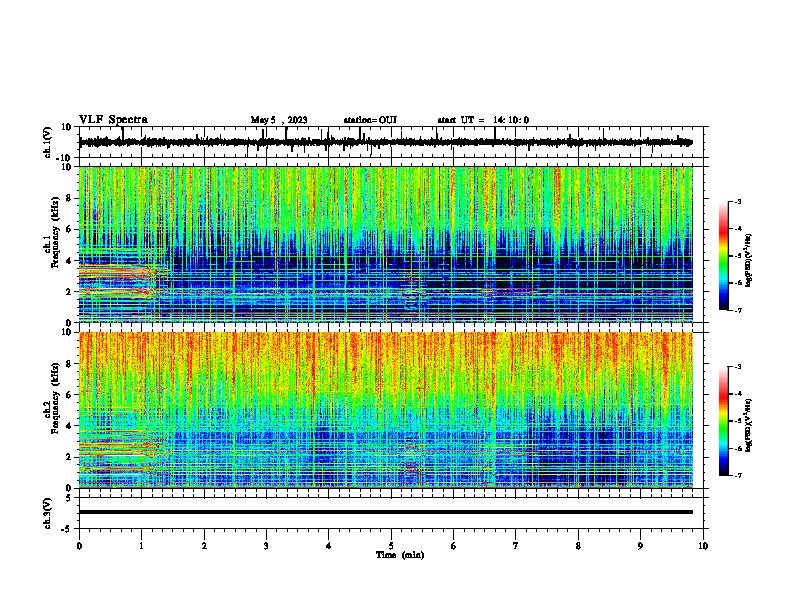This screenshot has height=612, width=792.
Task: Click the 'start UT = 14:10:0' text
Action: click(483, 120)
